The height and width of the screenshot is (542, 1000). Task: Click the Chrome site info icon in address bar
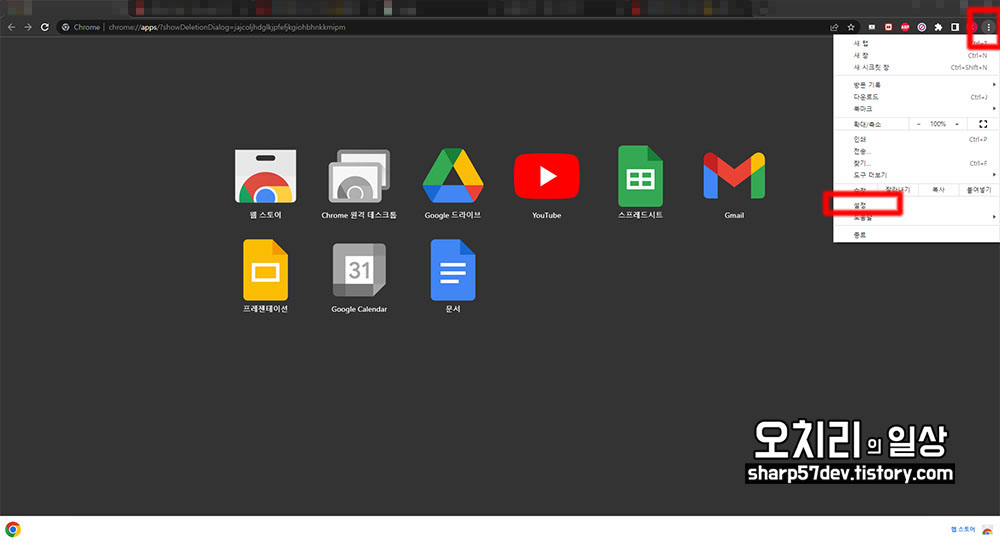tap(66, 27)
